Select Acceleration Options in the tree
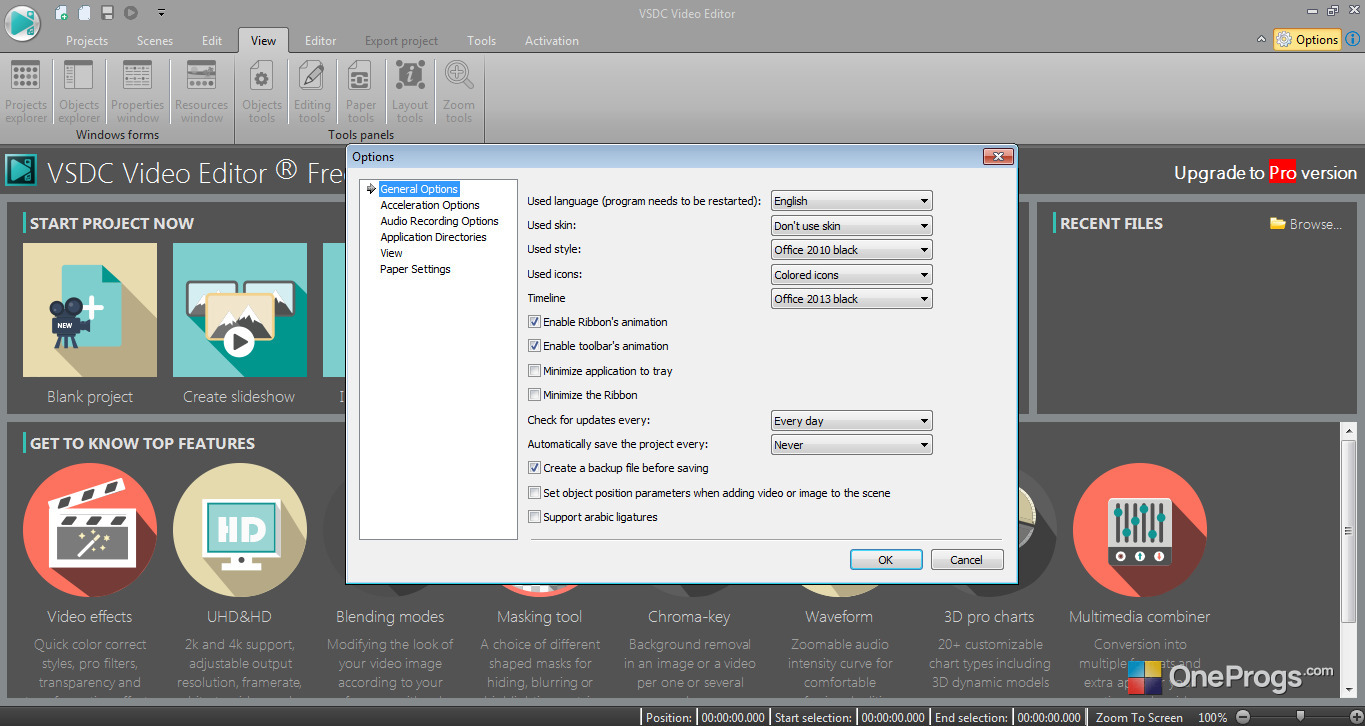Image resolution: width=1365 pixels, height=726 pixels. point(430,205)
